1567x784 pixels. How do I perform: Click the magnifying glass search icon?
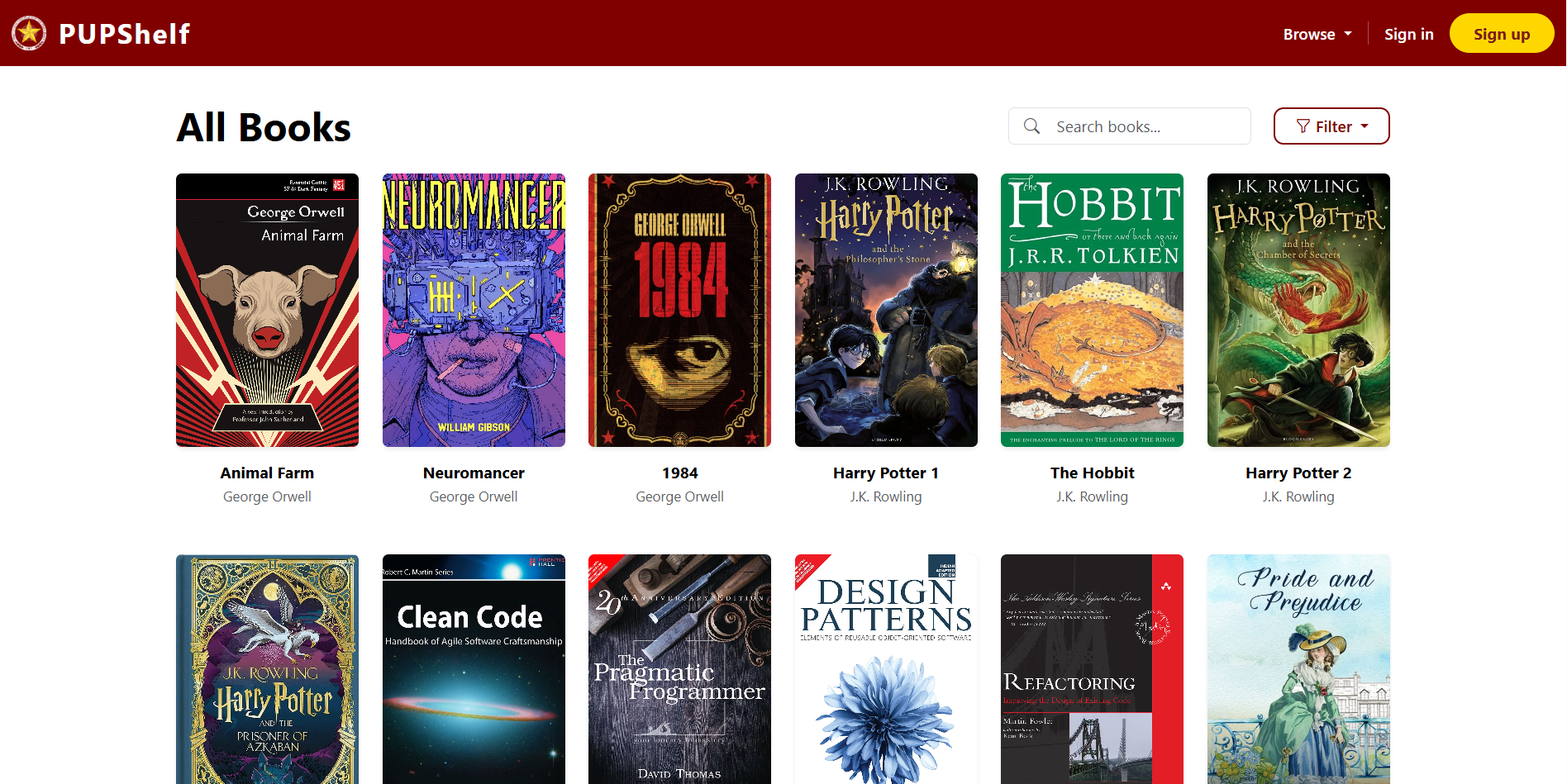pyautogui.click(x=1031, y=126)
